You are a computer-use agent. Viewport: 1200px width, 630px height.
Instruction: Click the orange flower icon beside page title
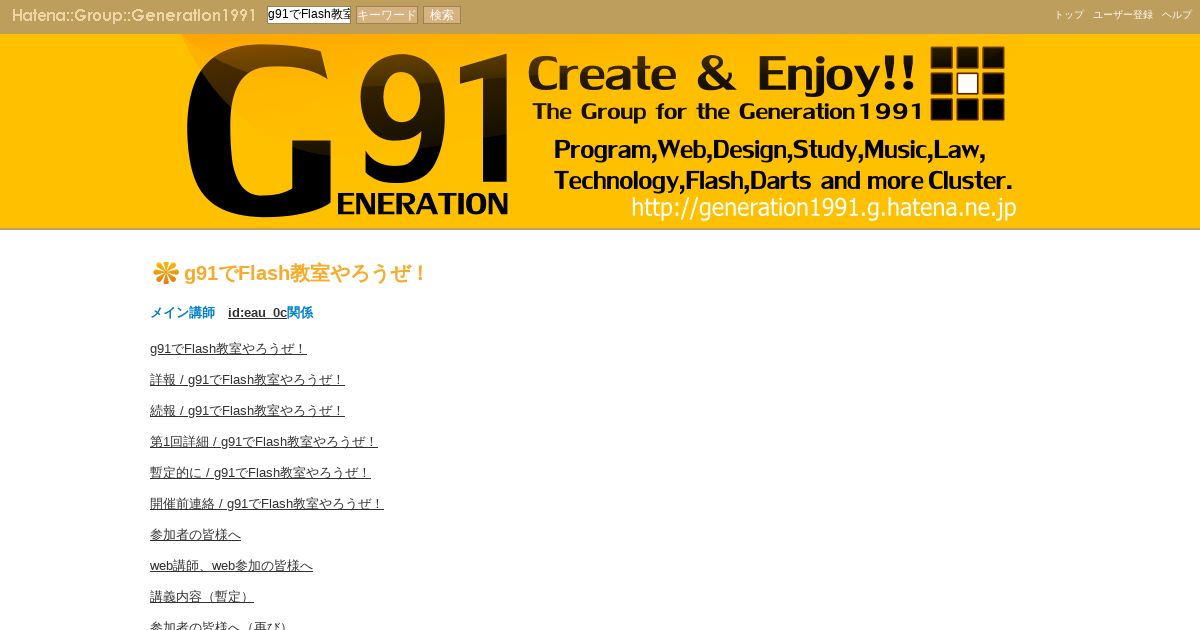[x=165, y=272]
